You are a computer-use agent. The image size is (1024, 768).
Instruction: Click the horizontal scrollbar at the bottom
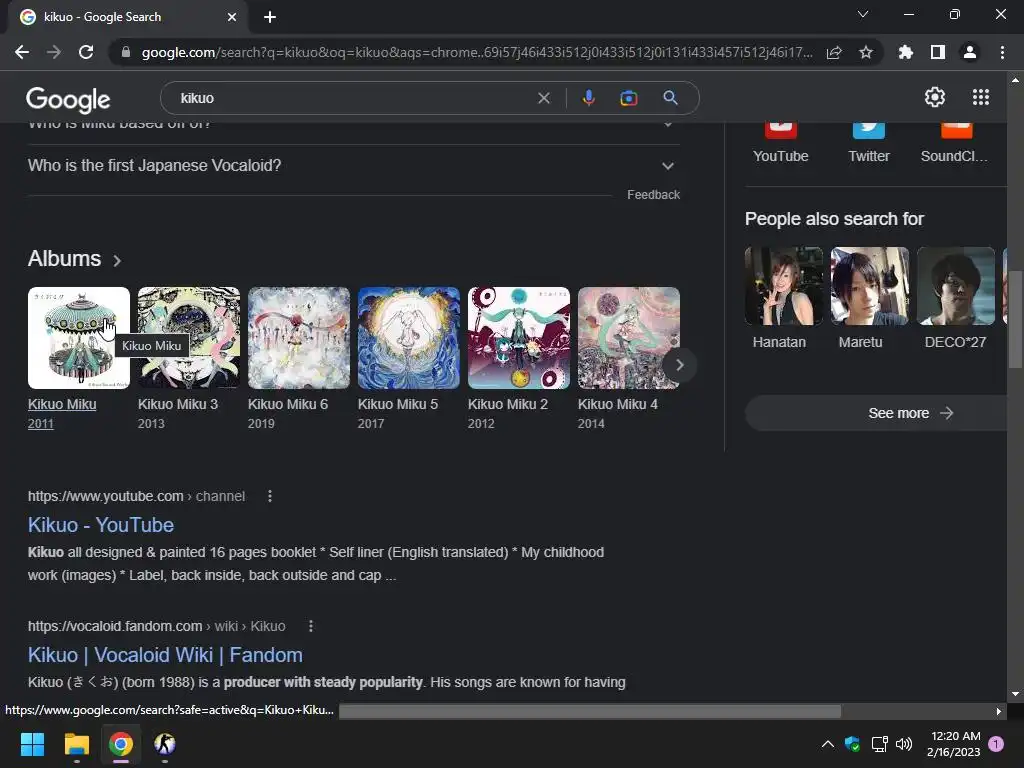pos(590,711)
